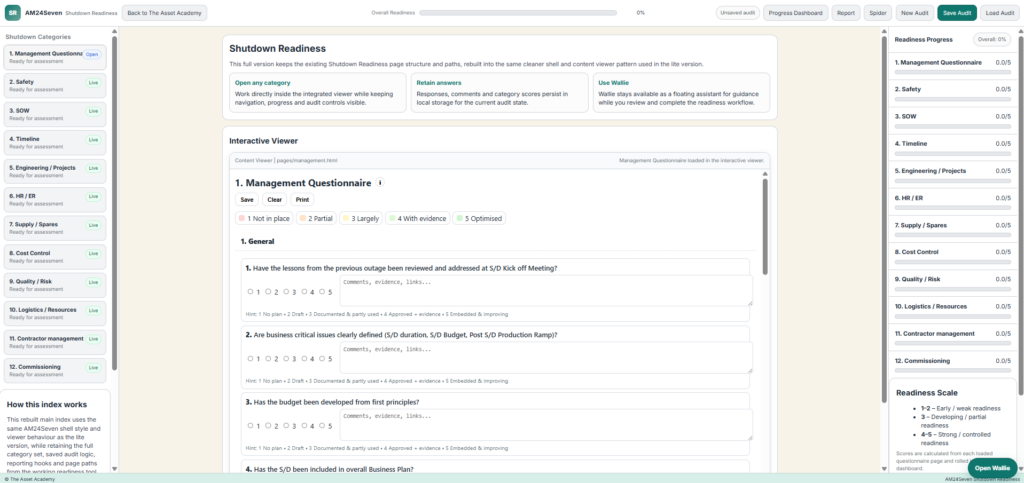Open the Report view
1024x483 pixels.
tap(846, 13)
